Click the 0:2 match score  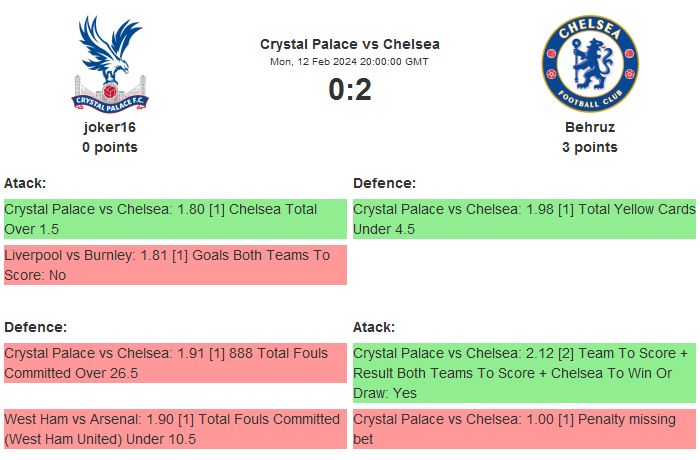pyautogui.click(x=349, y=90)
